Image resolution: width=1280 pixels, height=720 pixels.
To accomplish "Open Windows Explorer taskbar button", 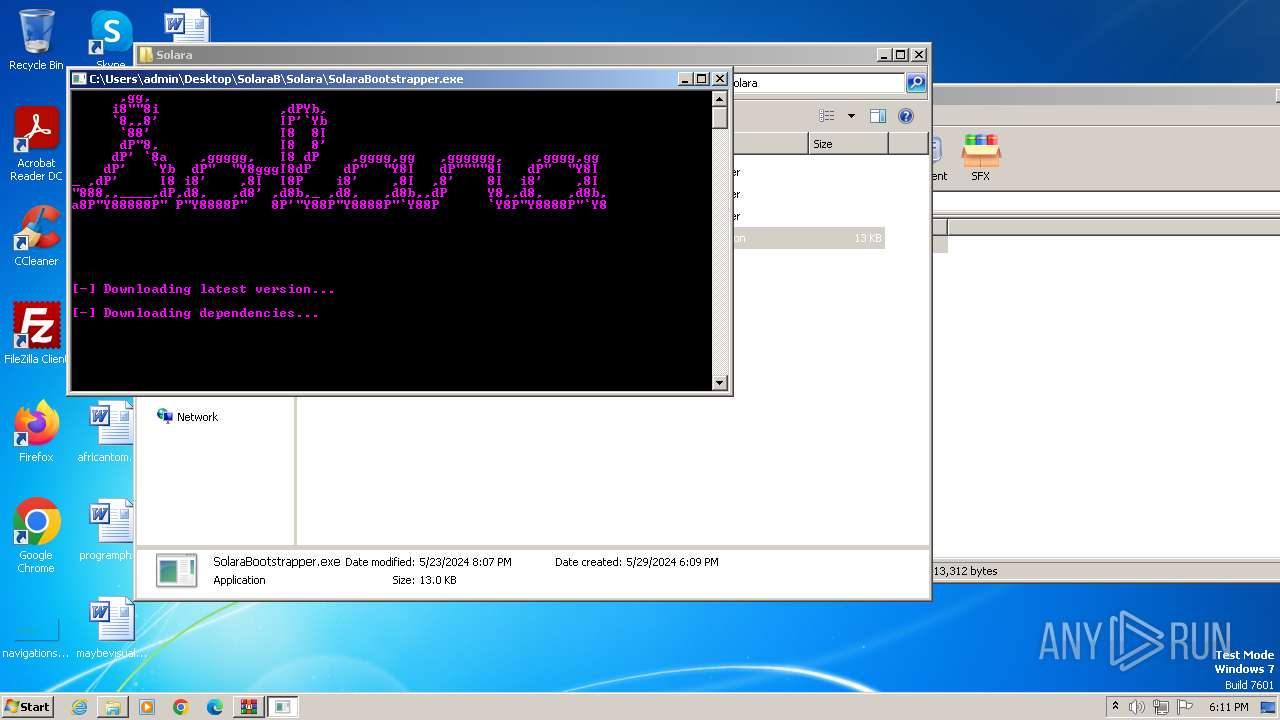I will (113, 707).
